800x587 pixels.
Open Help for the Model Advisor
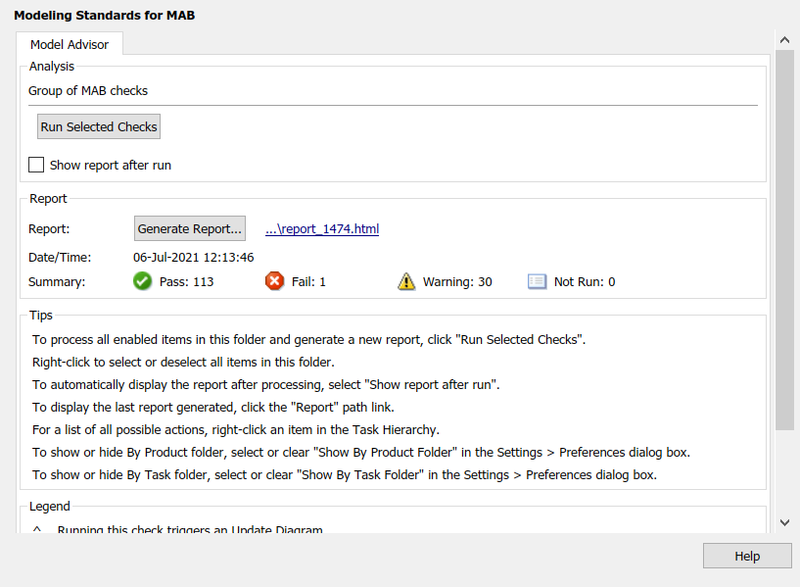tap(747, 556)
